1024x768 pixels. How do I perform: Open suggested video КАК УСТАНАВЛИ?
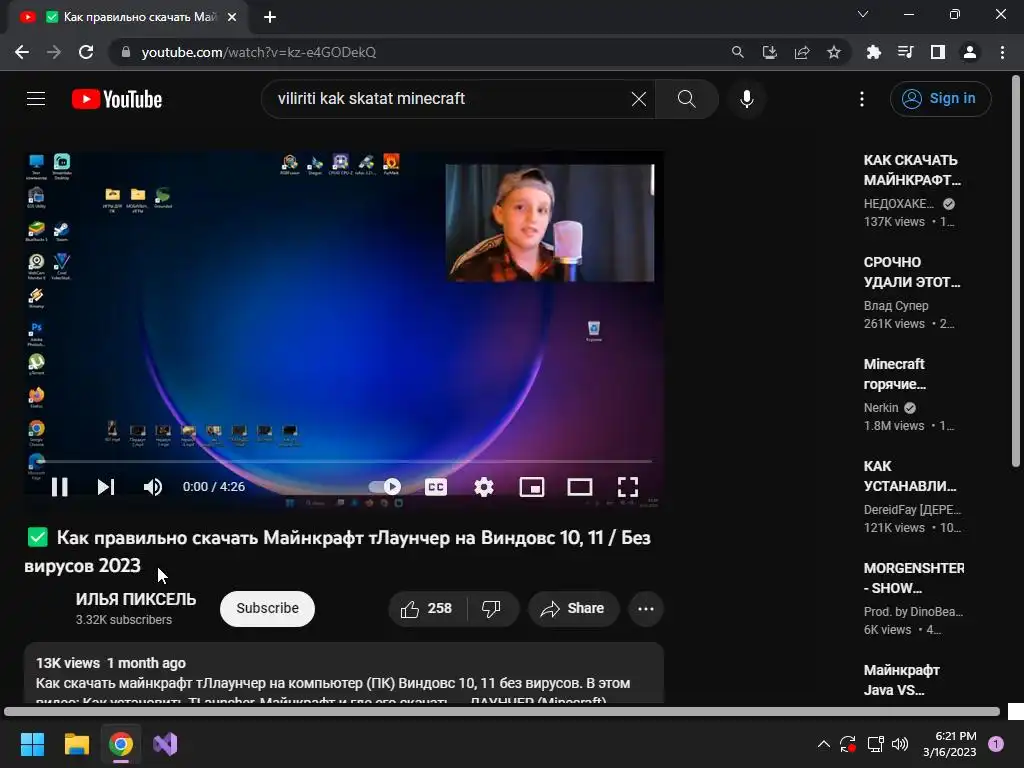pyautogui.click(x=910, y=475)
